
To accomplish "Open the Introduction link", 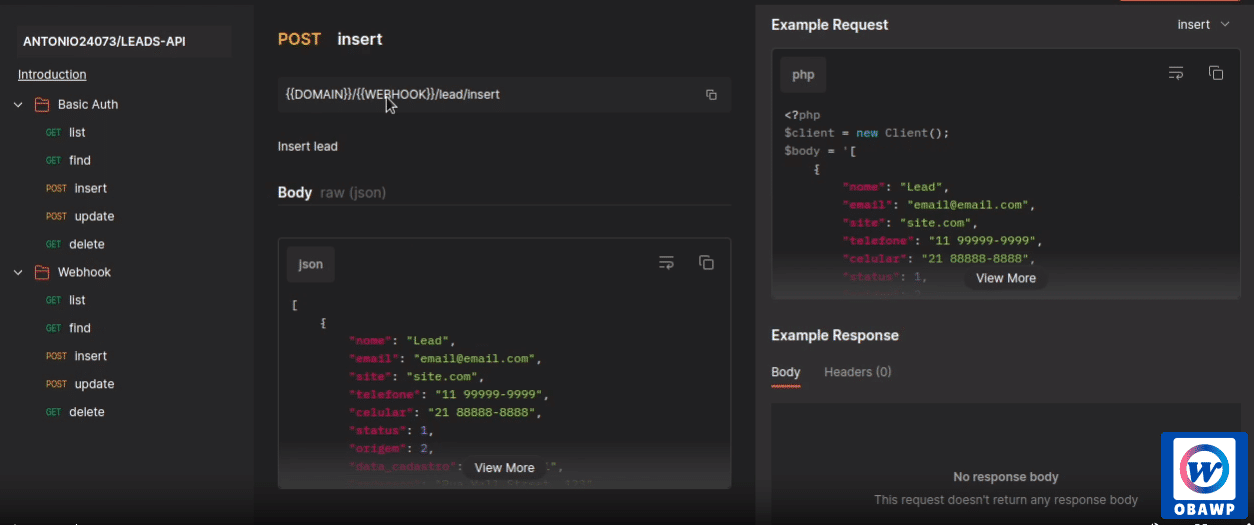I will pos(52,74).
